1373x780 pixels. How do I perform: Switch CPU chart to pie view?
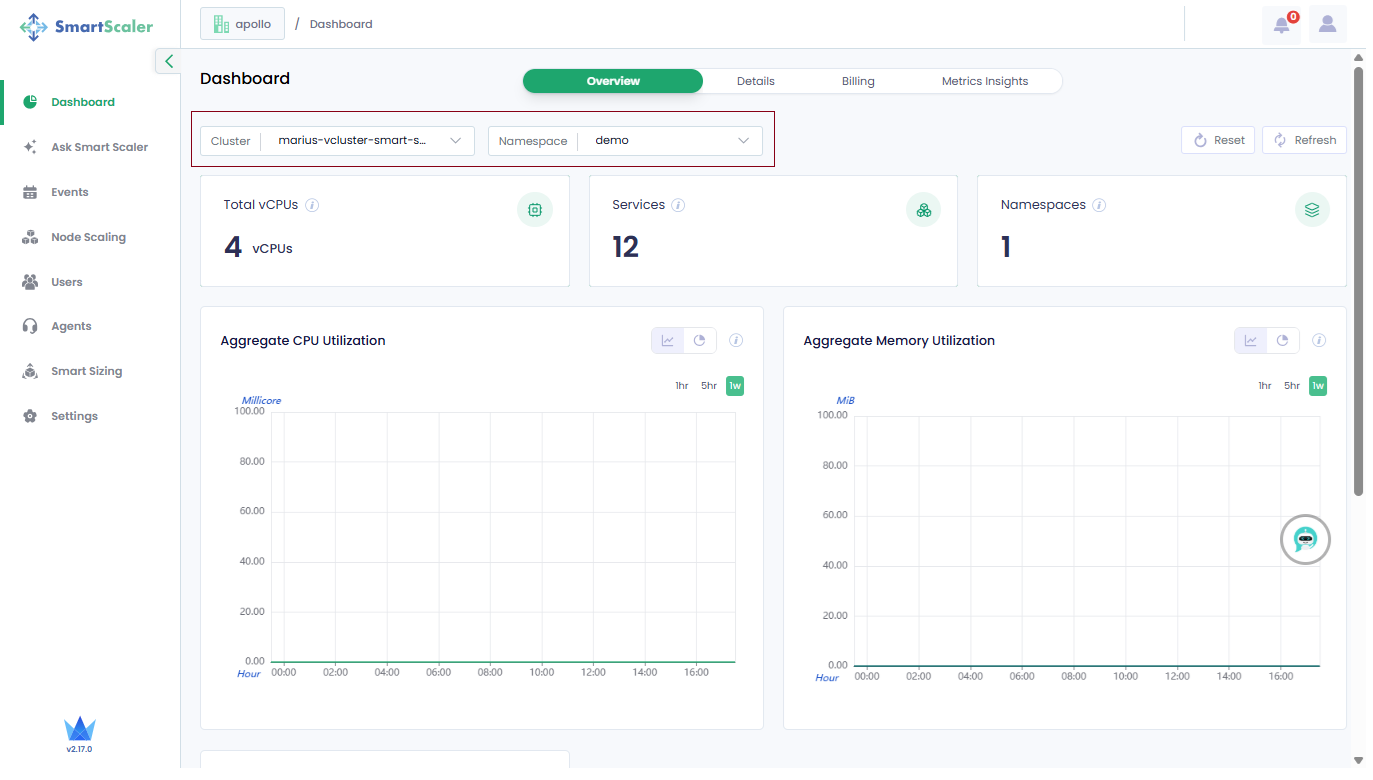click(x=700, y=341)
